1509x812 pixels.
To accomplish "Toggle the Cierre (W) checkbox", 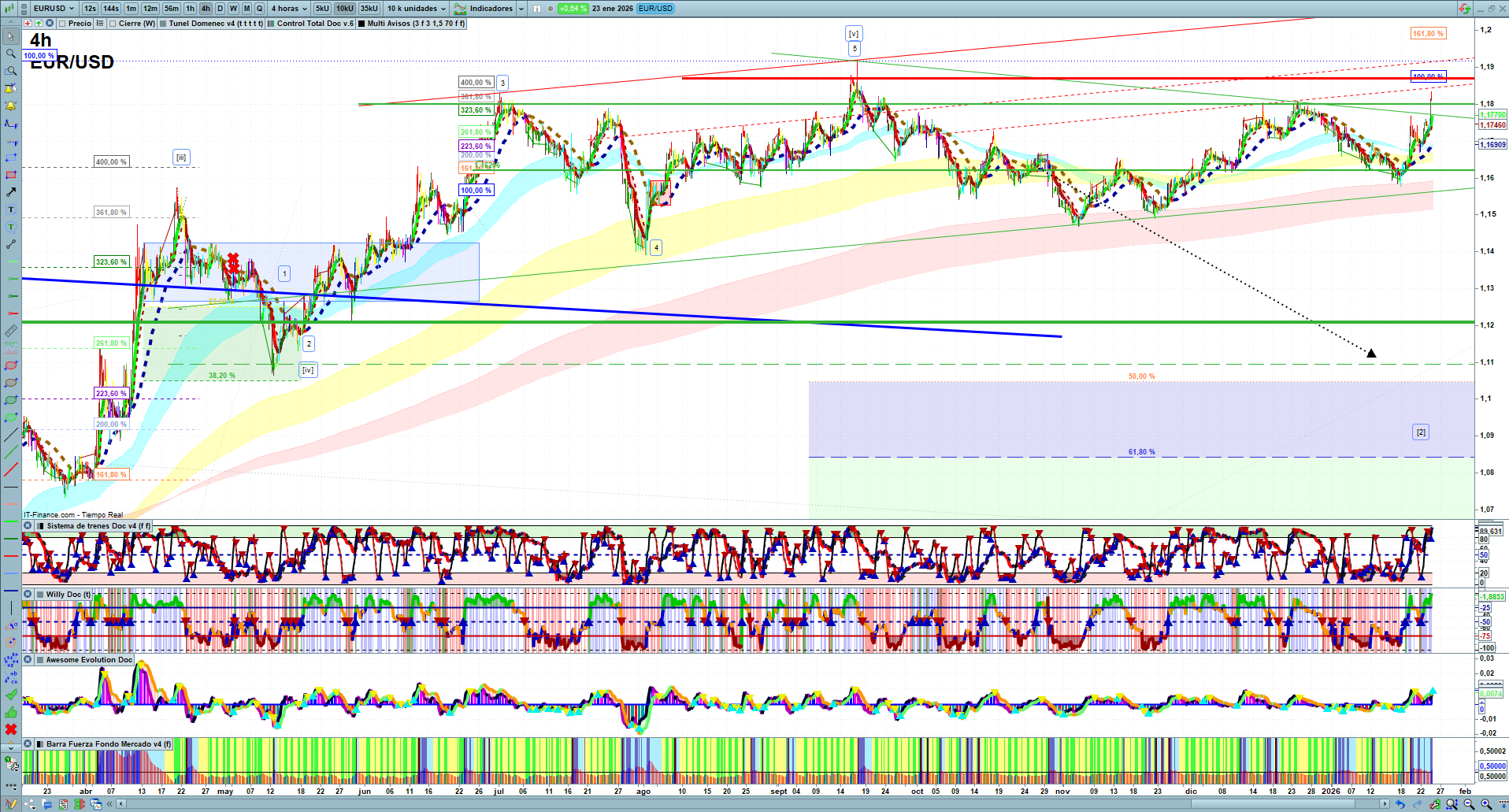I will click(x=113, y=24).
